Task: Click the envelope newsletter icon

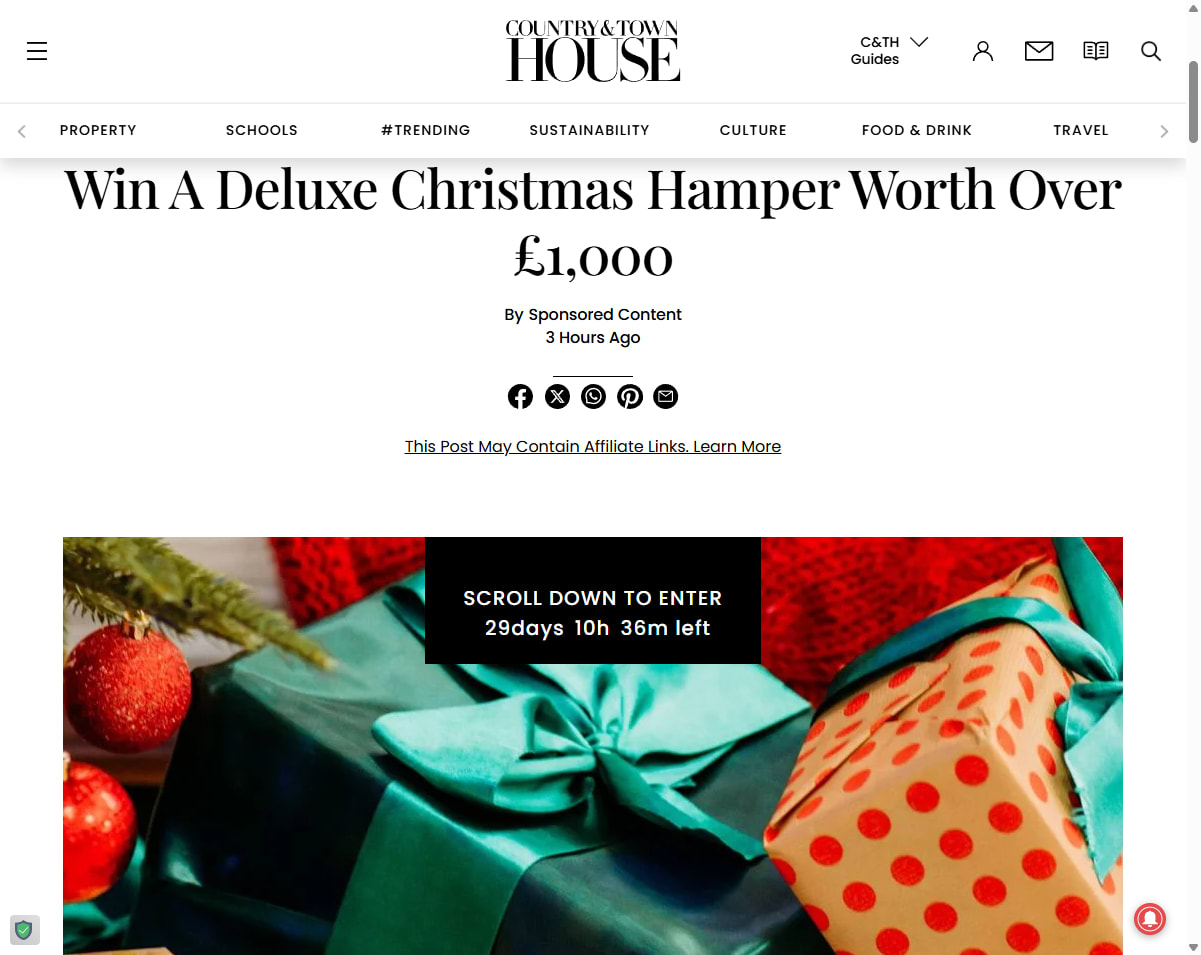Action: pyautogui.click(x=1039, y=51)
